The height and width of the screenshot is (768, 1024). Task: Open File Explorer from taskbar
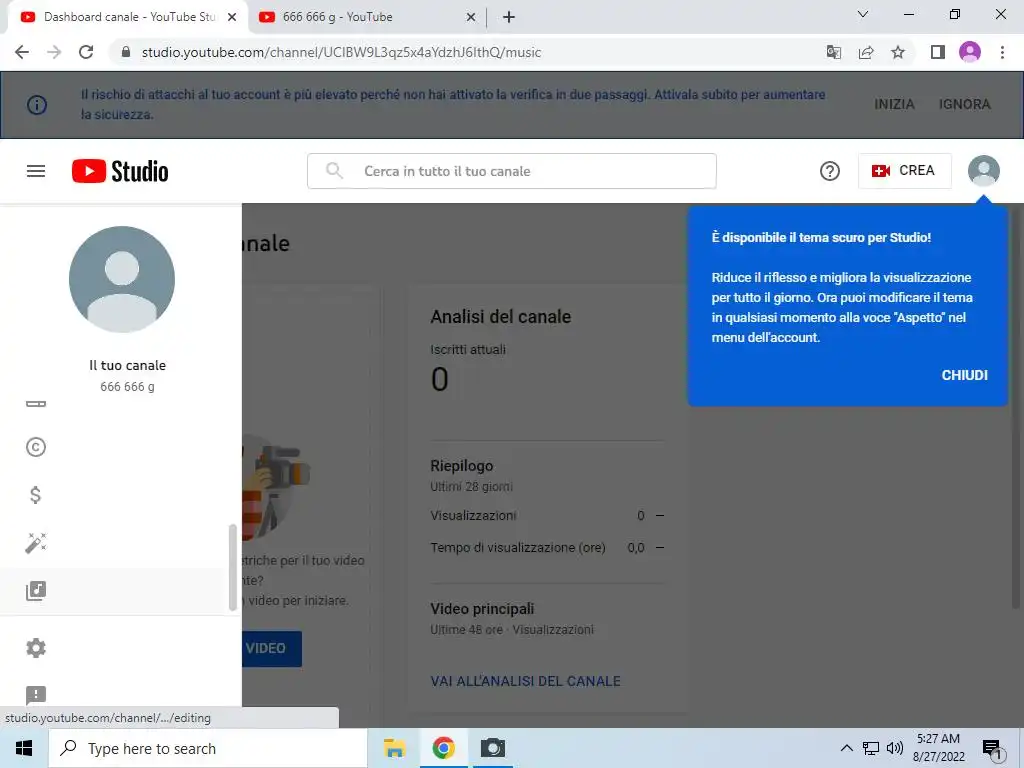tap(394, 748)
